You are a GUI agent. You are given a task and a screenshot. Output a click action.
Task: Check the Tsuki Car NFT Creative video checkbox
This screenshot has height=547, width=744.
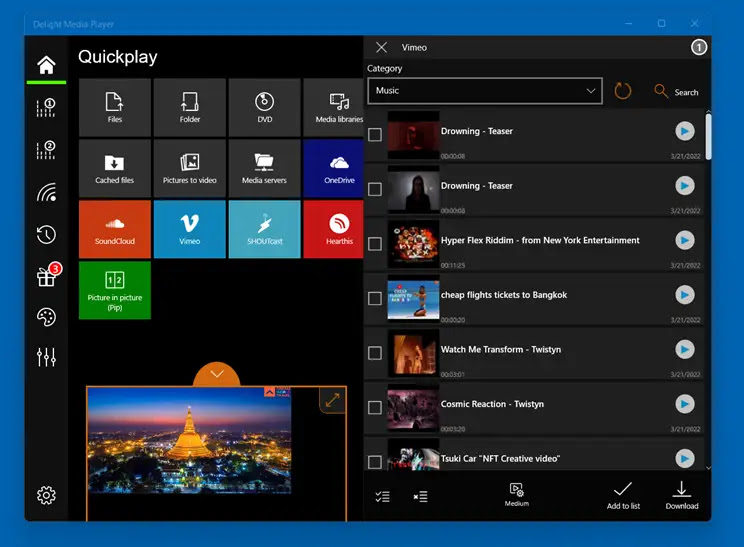(x=375, y=462)
